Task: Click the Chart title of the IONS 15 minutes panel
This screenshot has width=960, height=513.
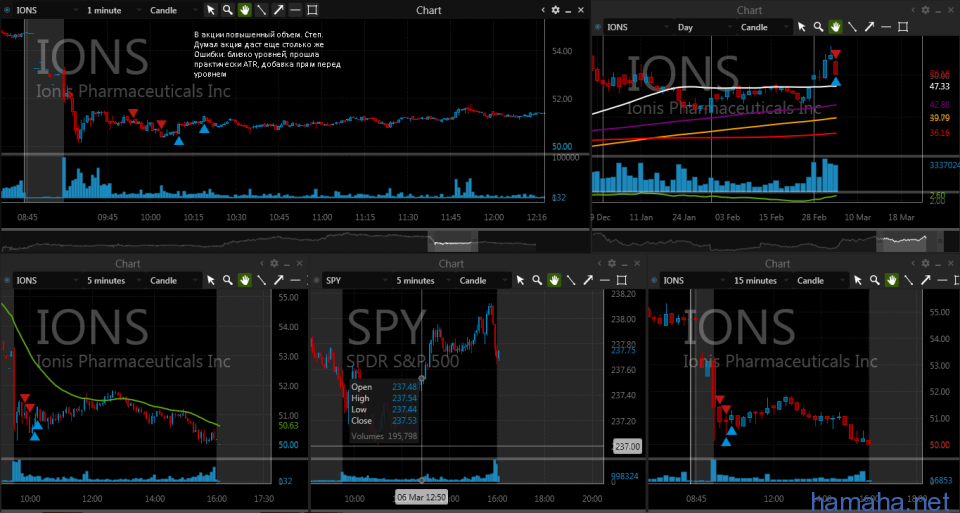Action: point(778,263)
